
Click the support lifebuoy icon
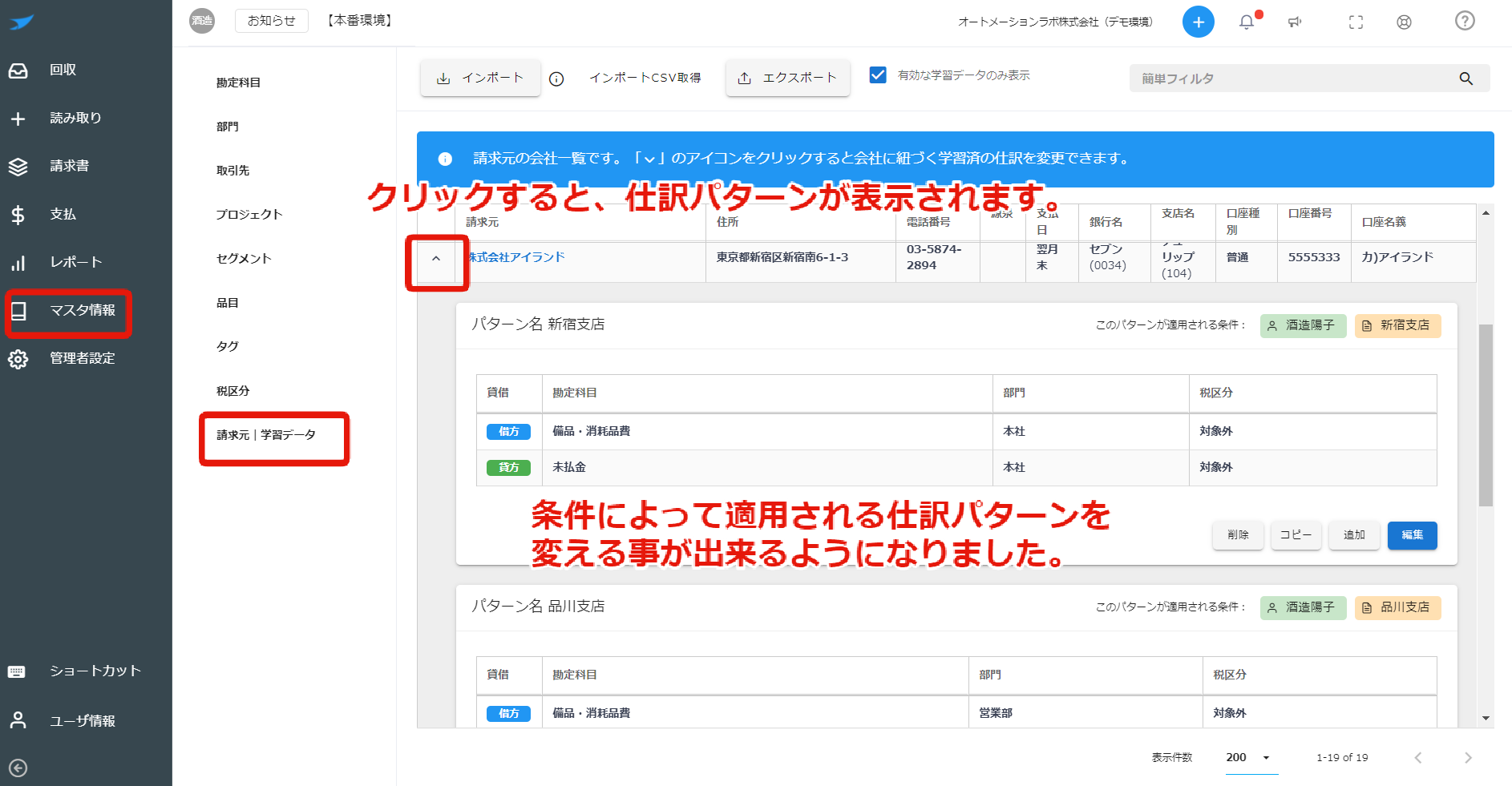click(x=1404, y=22)
